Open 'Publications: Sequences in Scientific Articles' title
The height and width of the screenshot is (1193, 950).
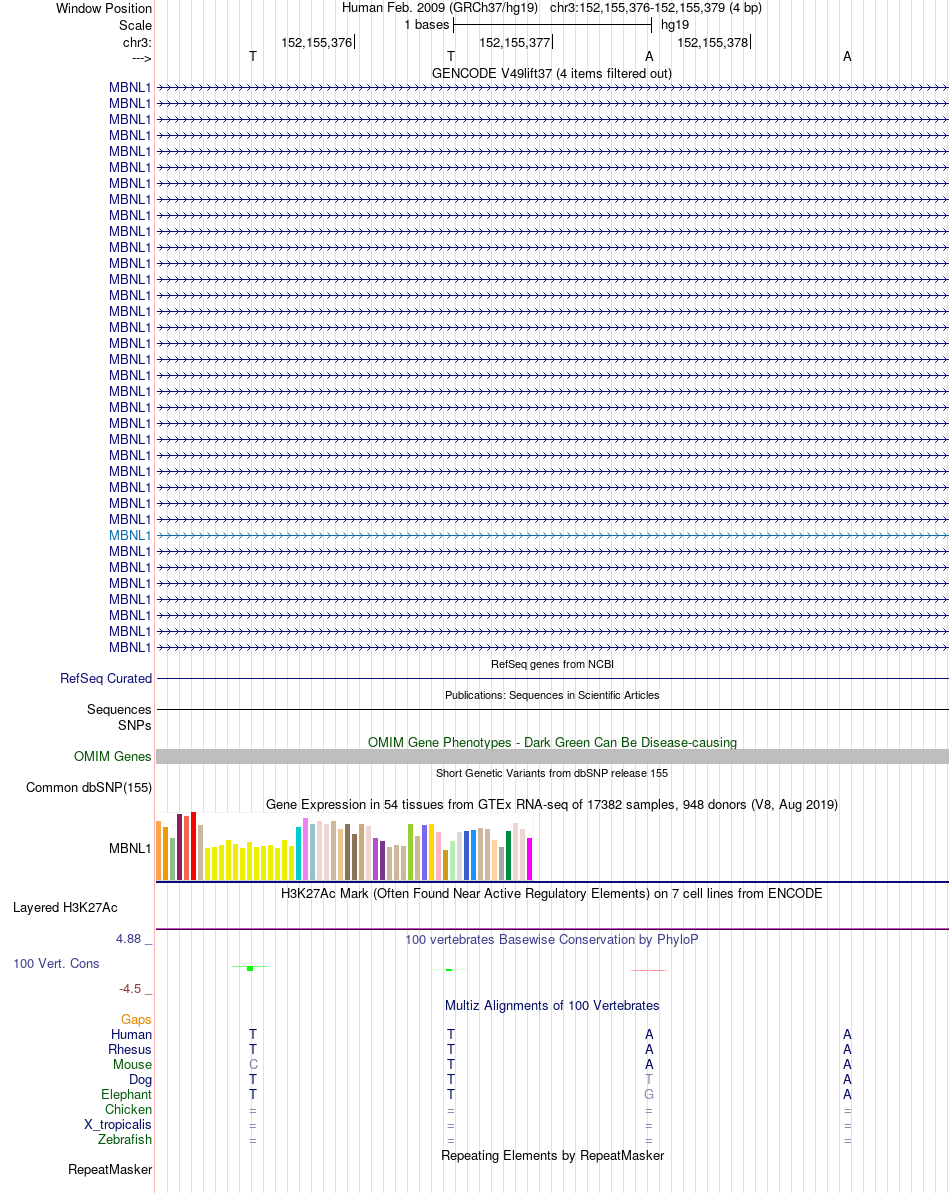click(552, 695)
